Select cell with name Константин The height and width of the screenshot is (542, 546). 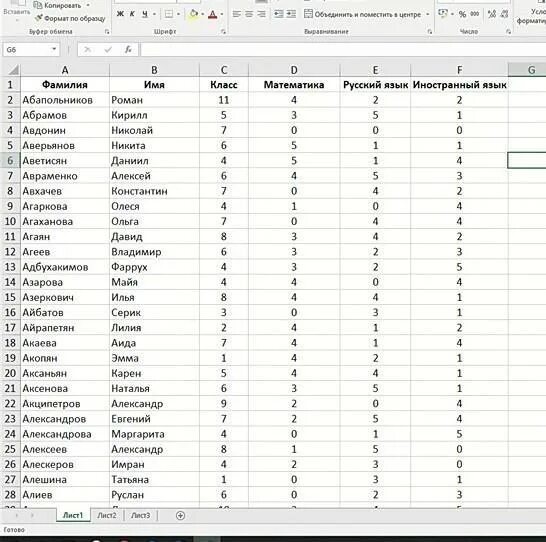pyautogui.click(x=154, y=191)
